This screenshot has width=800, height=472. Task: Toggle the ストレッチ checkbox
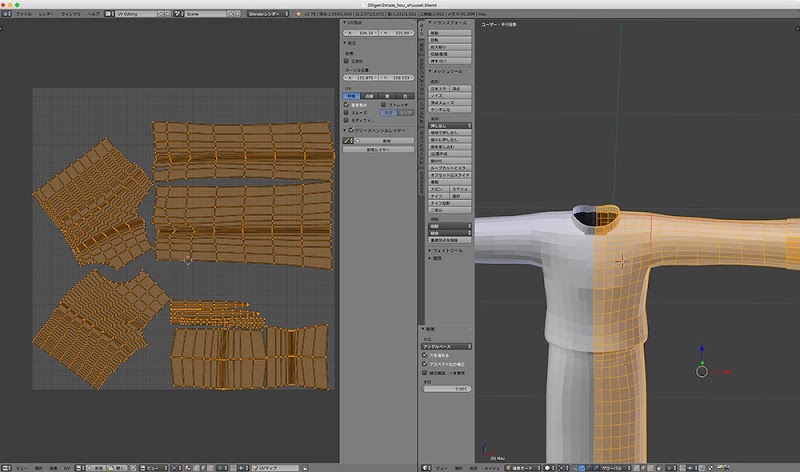[x=384, y=103]
